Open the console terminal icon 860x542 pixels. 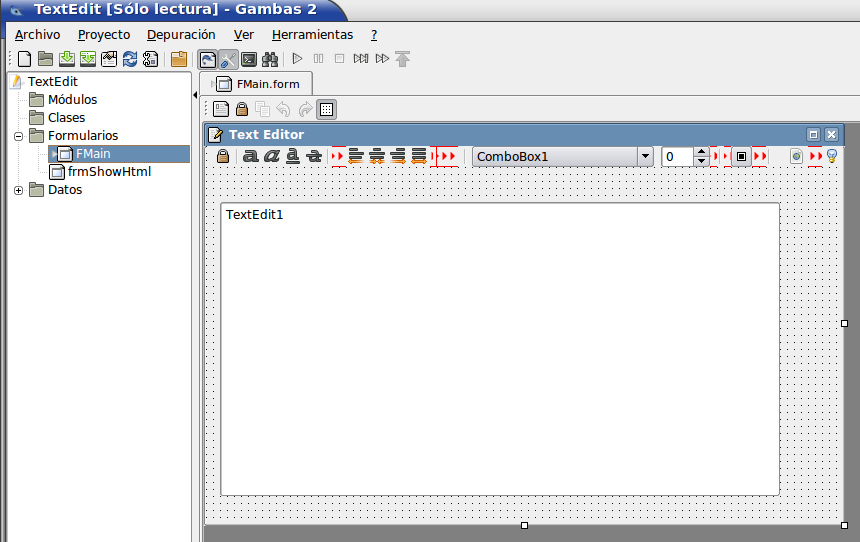tap(249, 59)
